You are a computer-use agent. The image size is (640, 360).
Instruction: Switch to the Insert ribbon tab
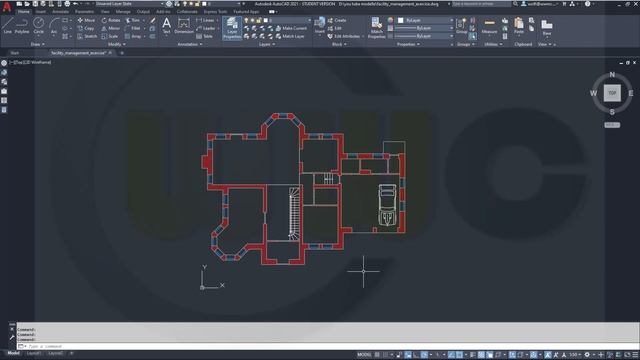point(41,12)
